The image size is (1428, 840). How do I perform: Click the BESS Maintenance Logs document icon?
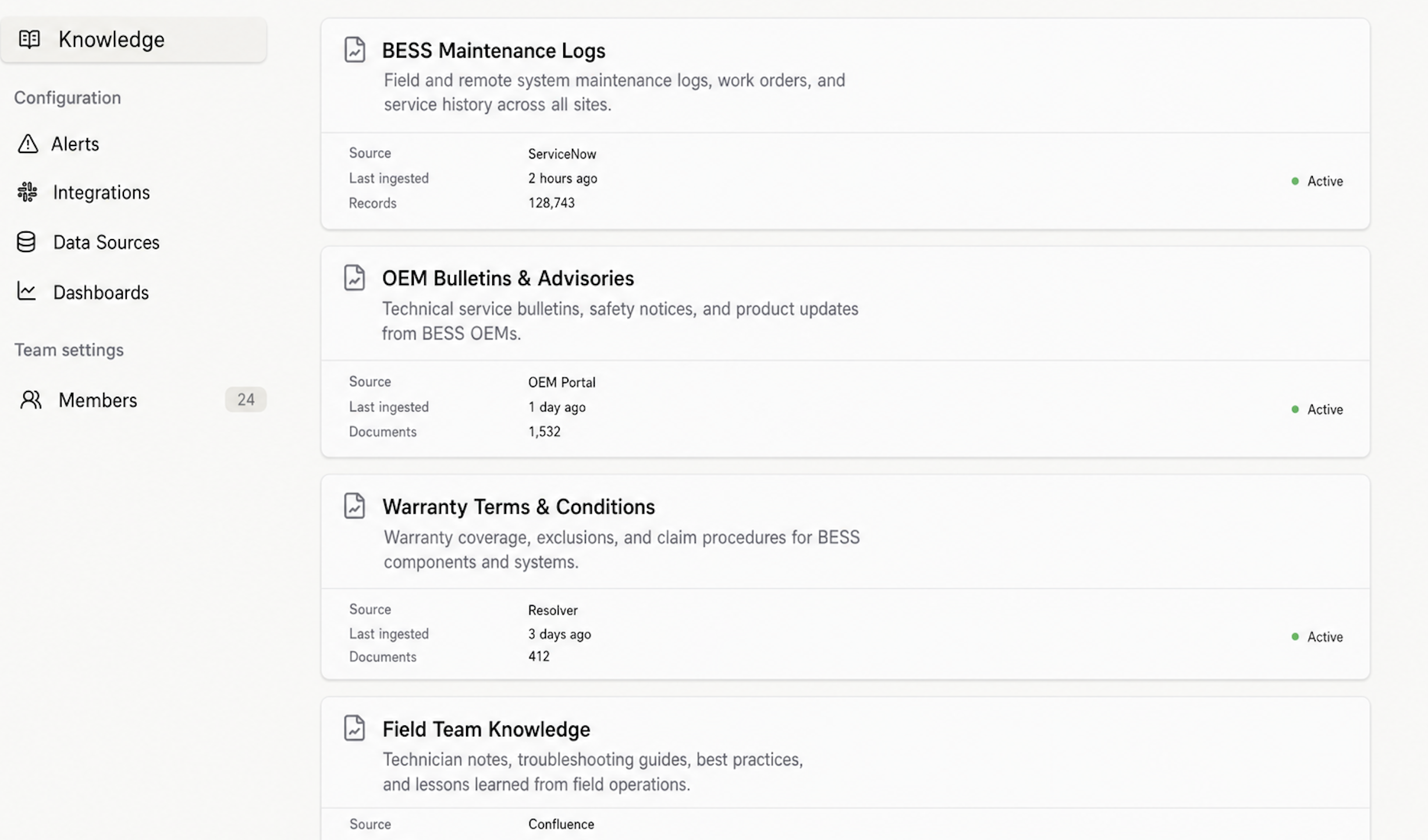(355, 49)
